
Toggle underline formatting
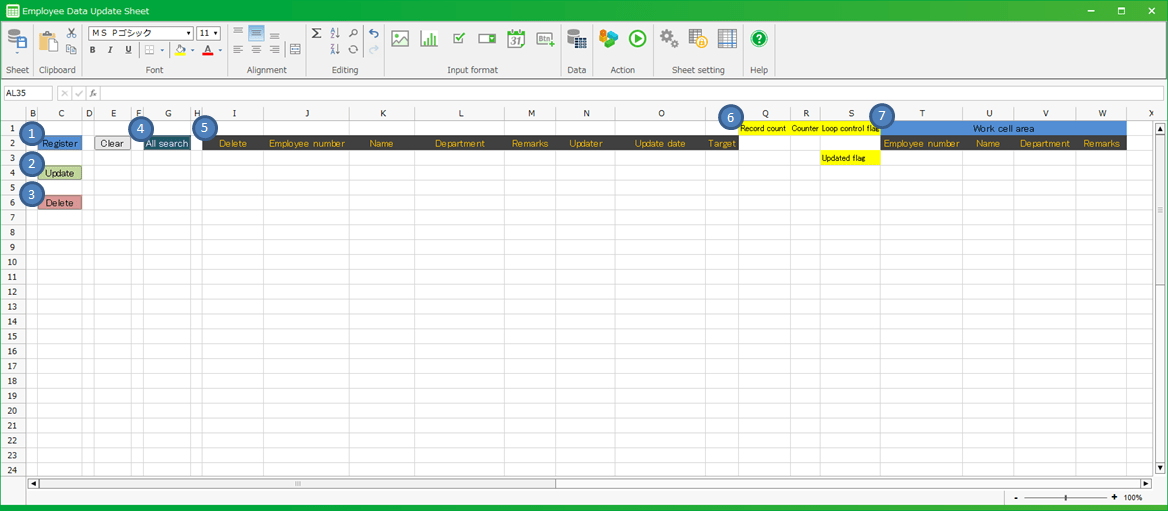point(128,50)
